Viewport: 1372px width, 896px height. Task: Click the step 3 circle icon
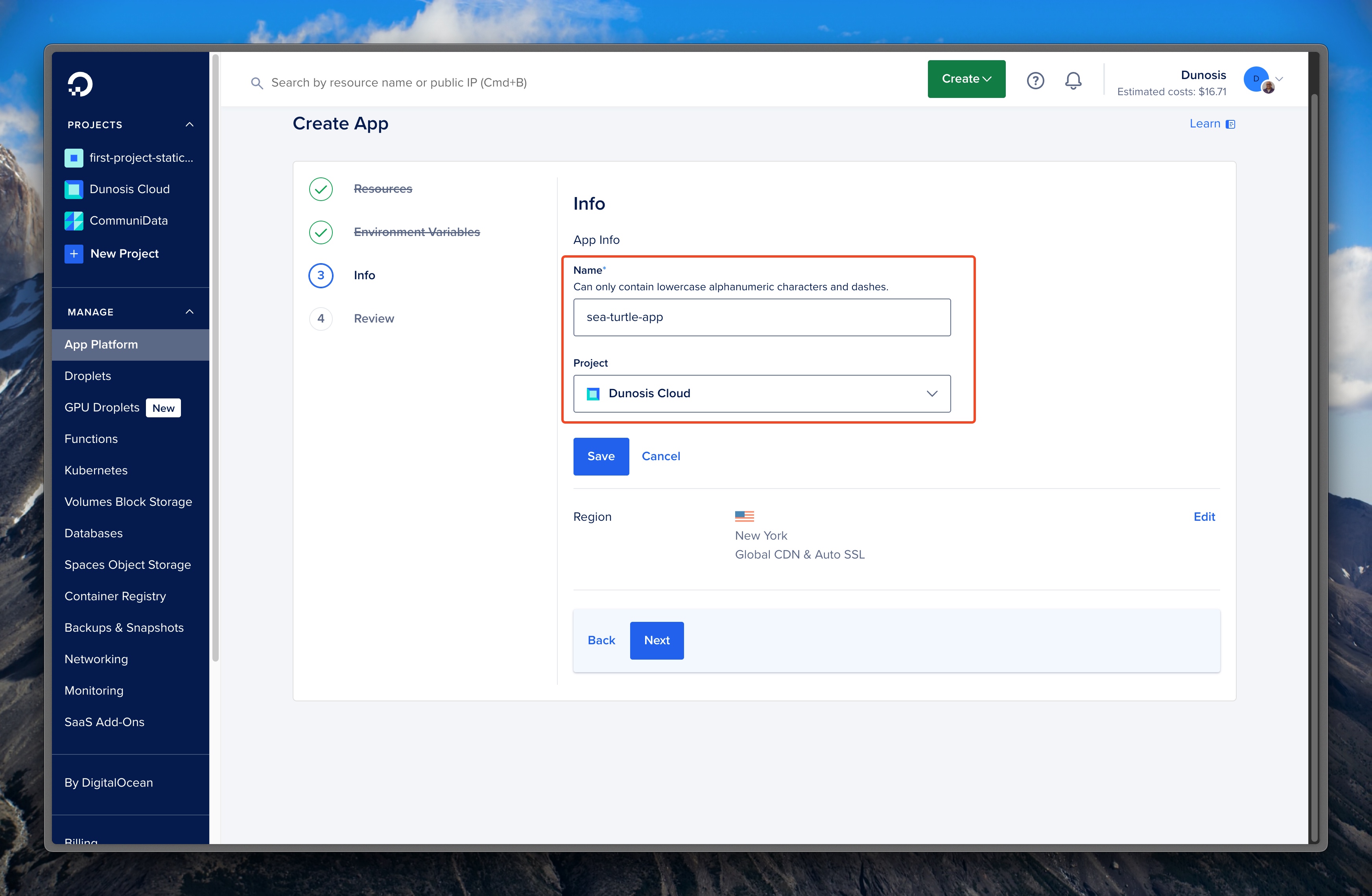(x=321, y=276)
